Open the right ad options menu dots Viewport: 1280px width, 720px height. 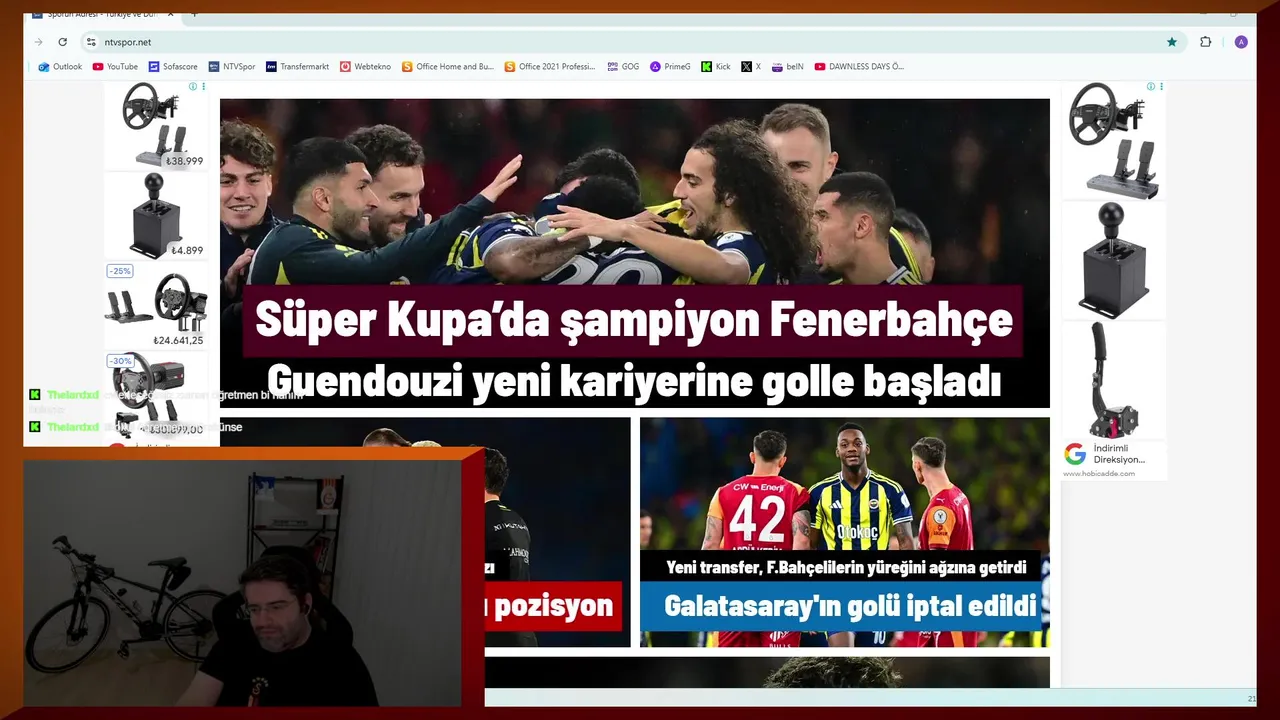1161,87
